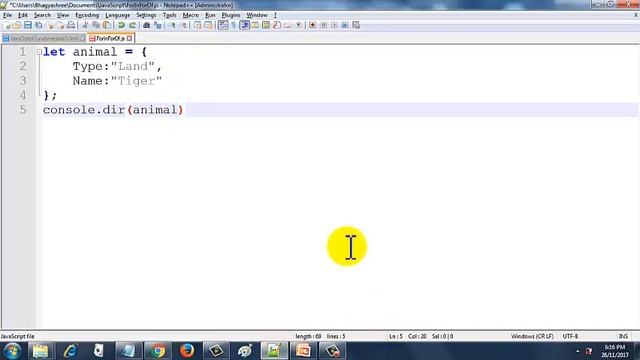640x360 pixels.
Task: Open File Explorer folder on taskbar
Action: click(x=40, y=351)
